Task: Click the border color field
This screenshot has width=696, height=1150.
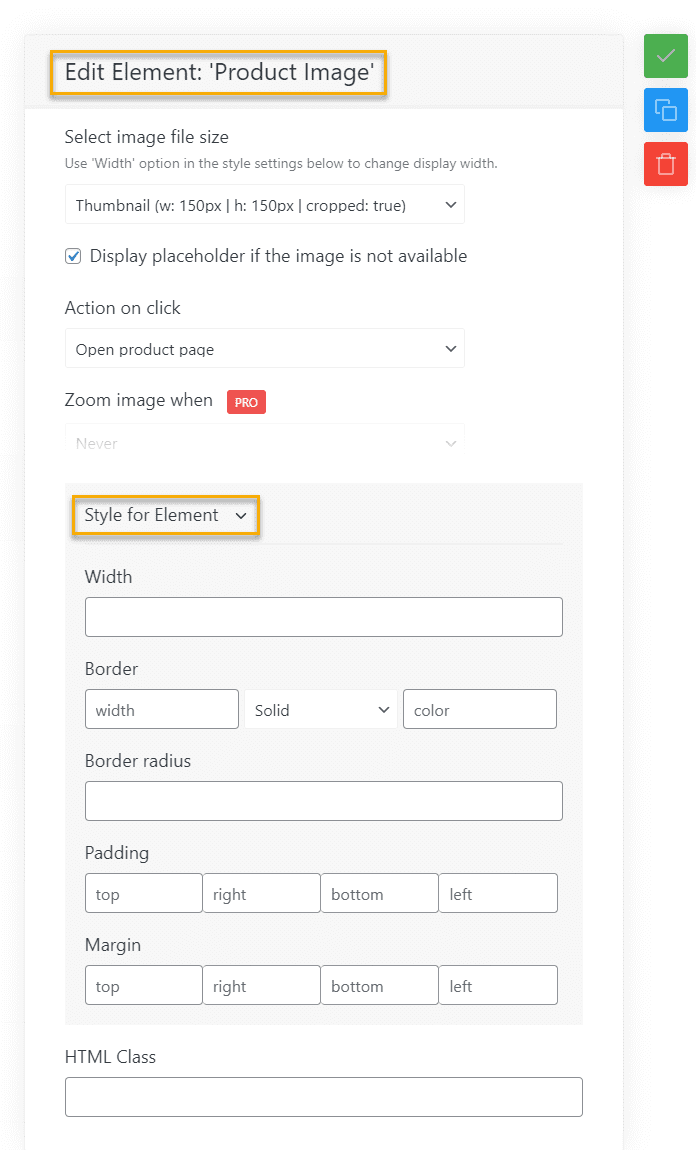Action: pyautogui.click(x=480, y=709)
